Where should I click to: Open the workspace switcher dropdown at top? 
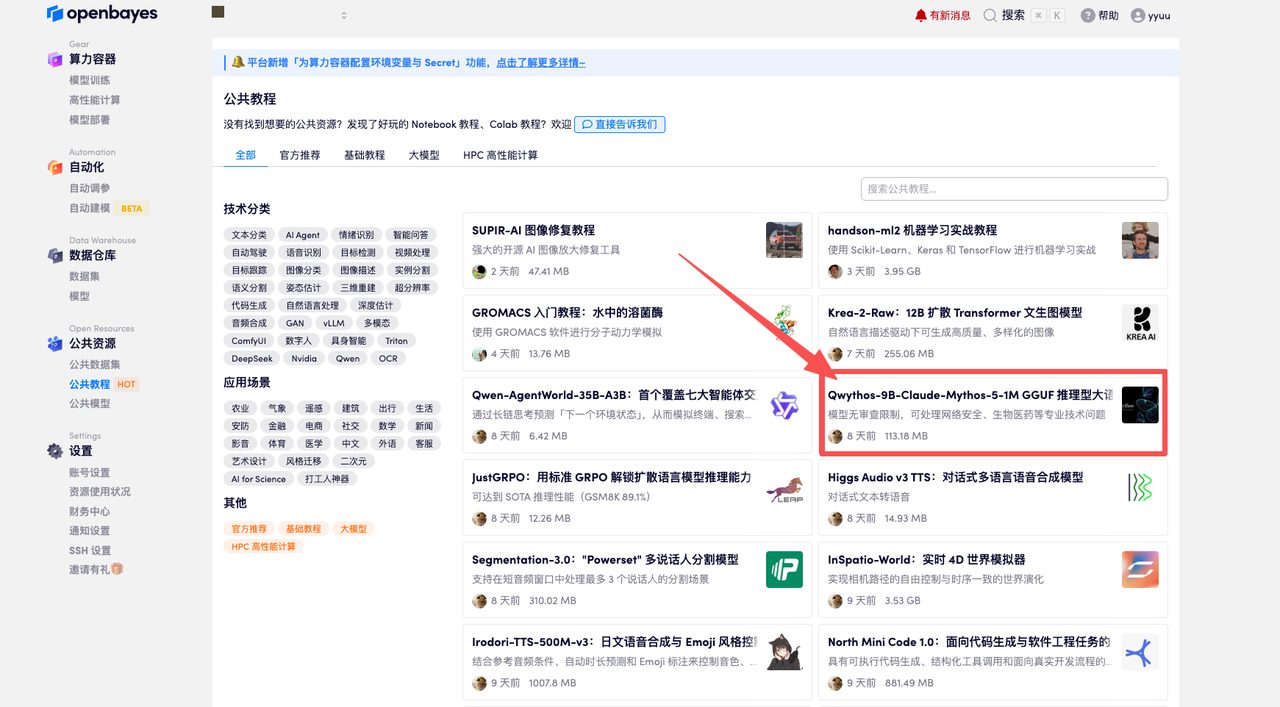(280, 14)
